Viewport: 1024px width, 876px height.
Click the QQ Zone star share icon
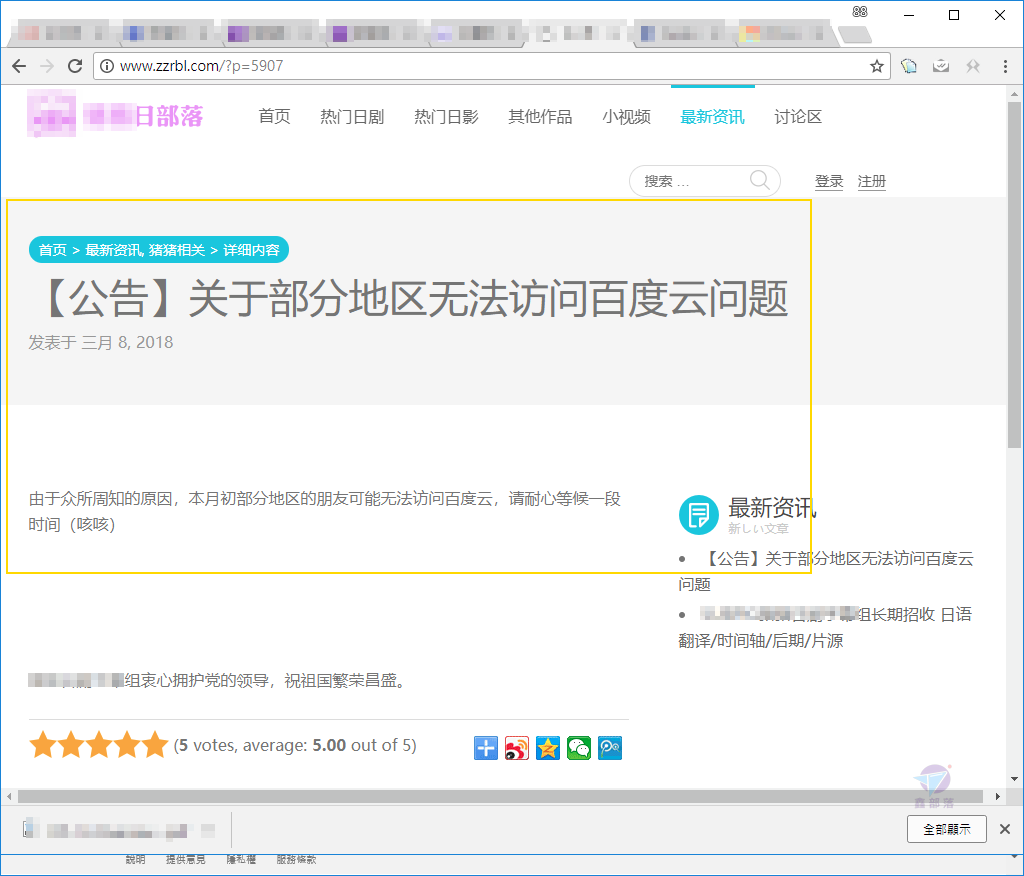[547, 748]
